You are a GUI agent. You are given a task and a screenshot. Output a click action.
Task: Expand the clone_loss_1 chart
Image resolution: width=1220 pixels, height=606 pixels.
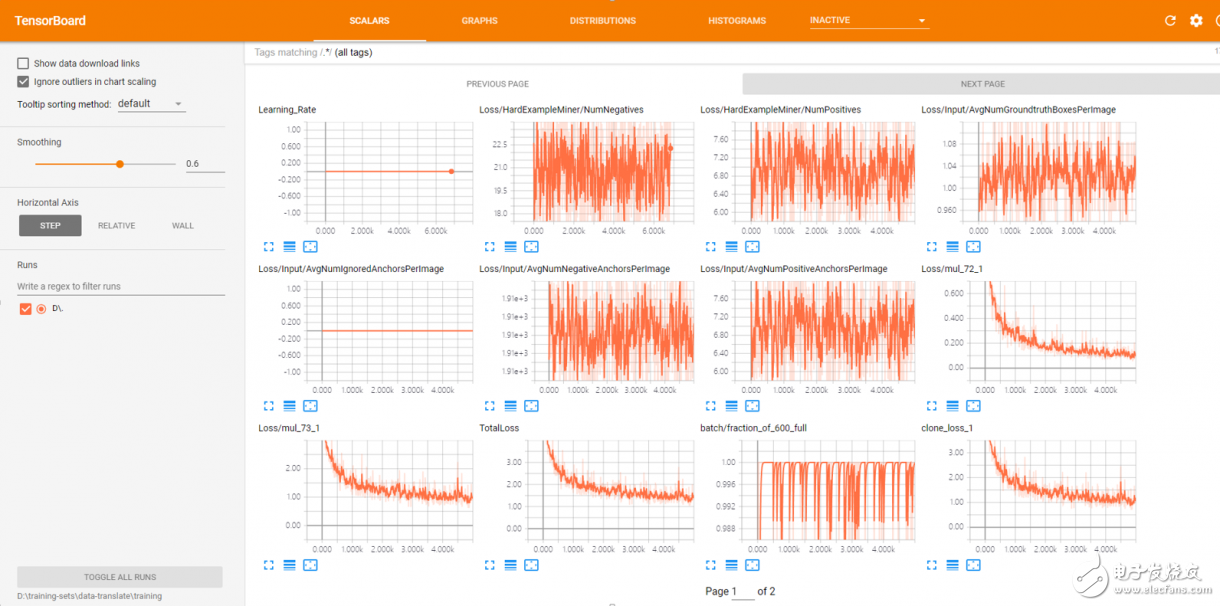(x=931, y=565)
